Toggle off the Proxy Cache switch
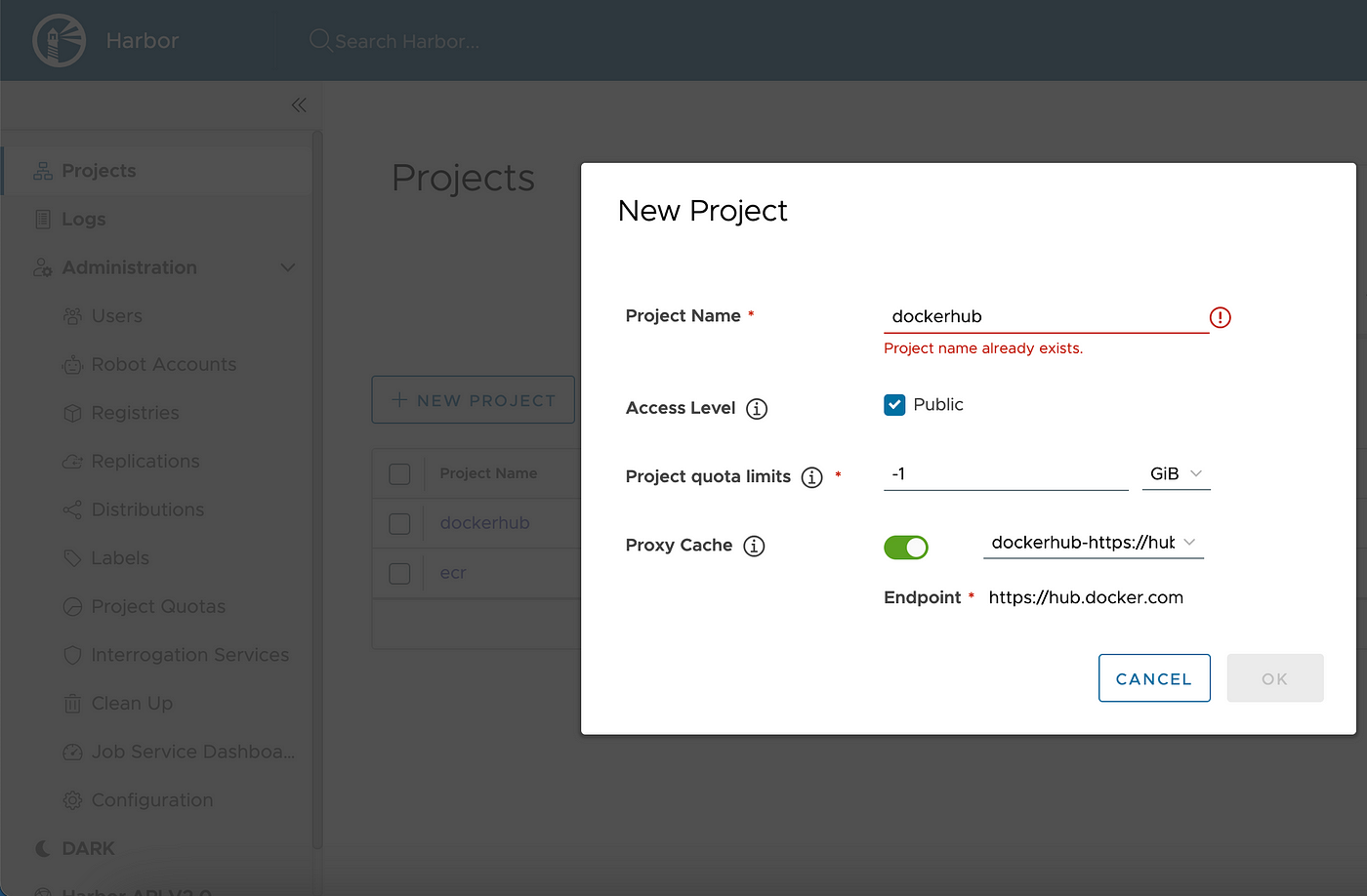This screenshot has height=896, width=1367. tap(906, 548)
